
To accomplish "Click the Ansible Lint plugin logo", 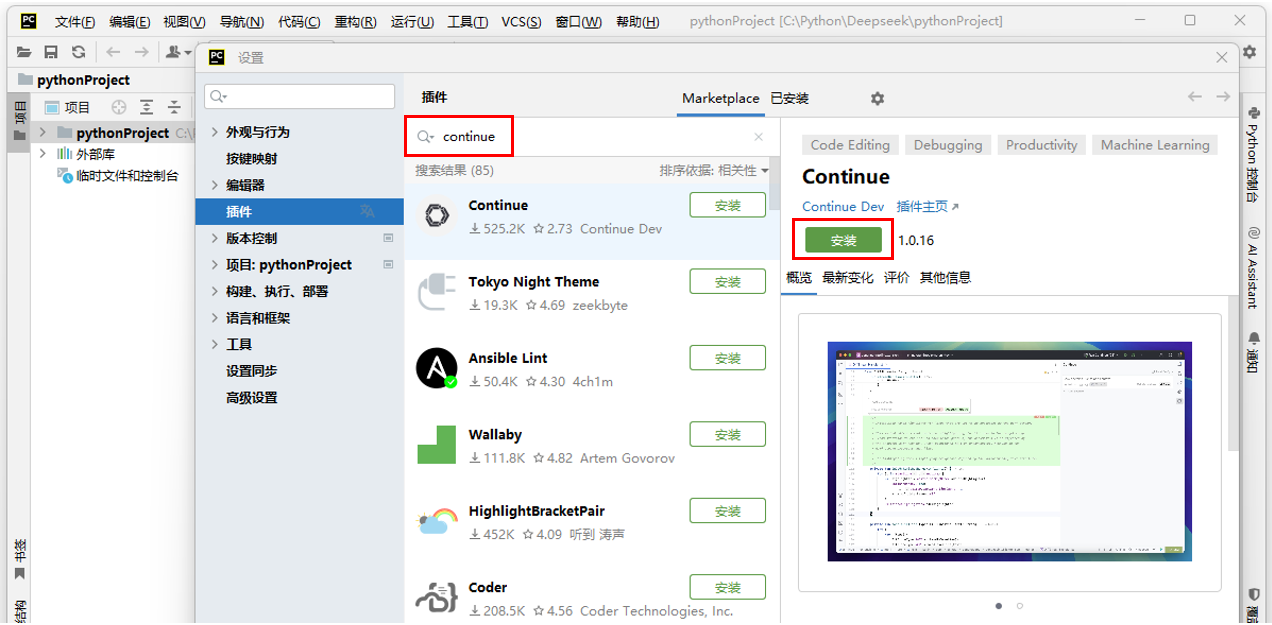I will (436, 368).
